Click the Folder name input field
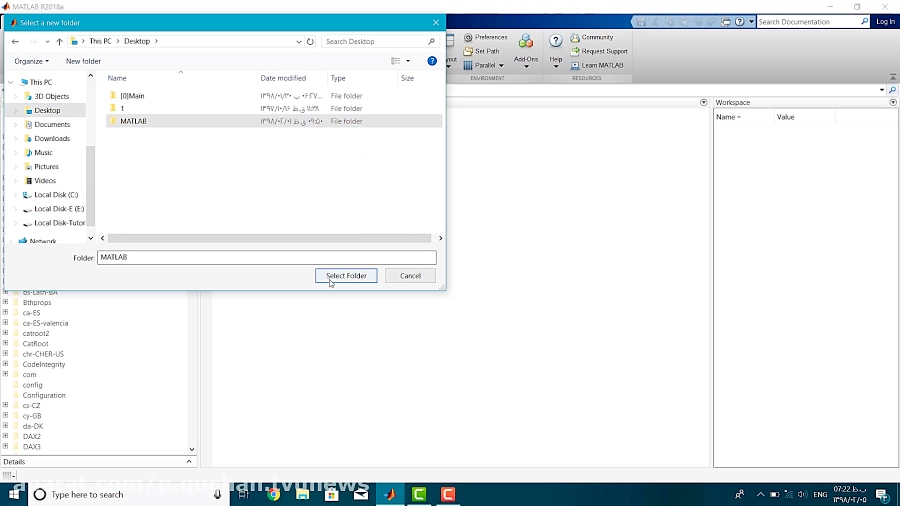 point(267,258)
